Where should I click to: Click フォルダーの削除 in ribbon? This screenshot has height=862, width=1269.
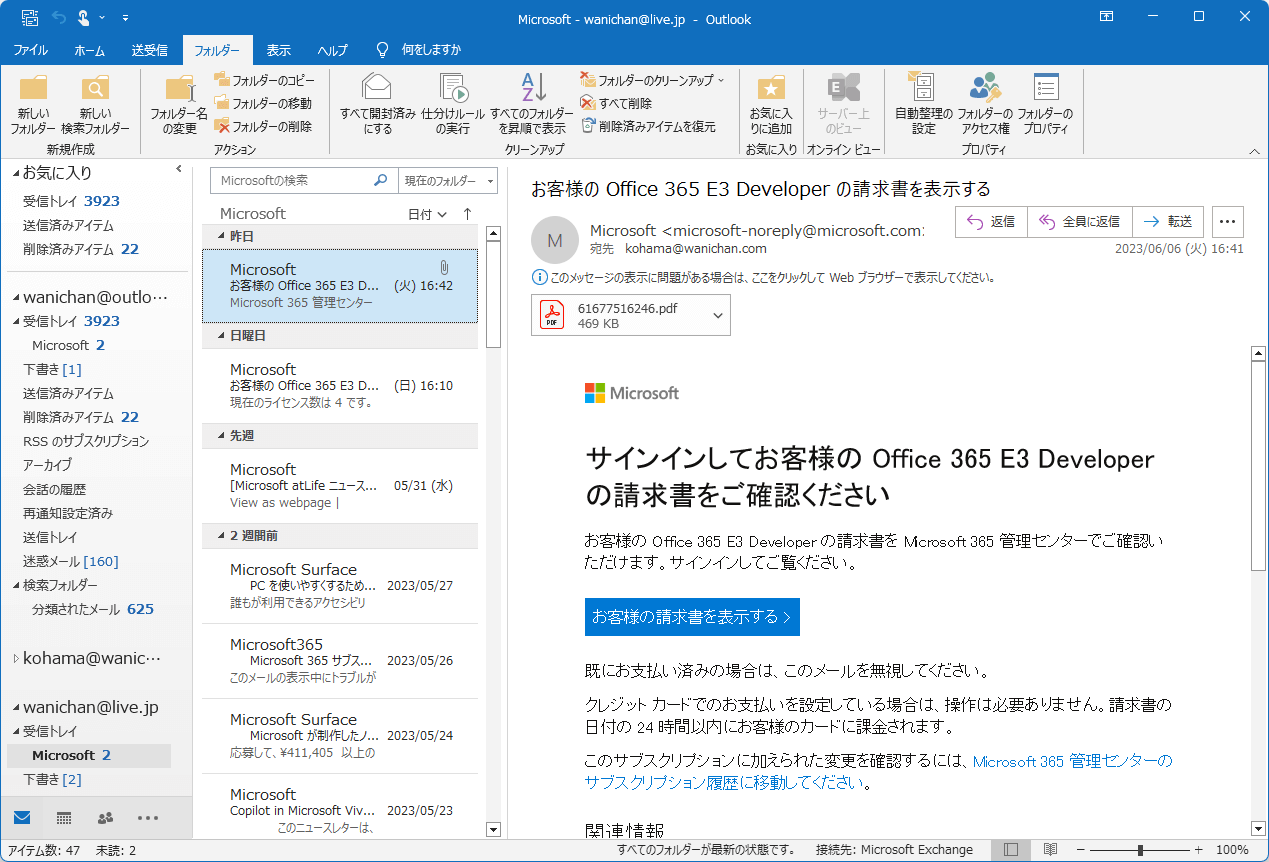pyautogui.click(x=264, y=126)
